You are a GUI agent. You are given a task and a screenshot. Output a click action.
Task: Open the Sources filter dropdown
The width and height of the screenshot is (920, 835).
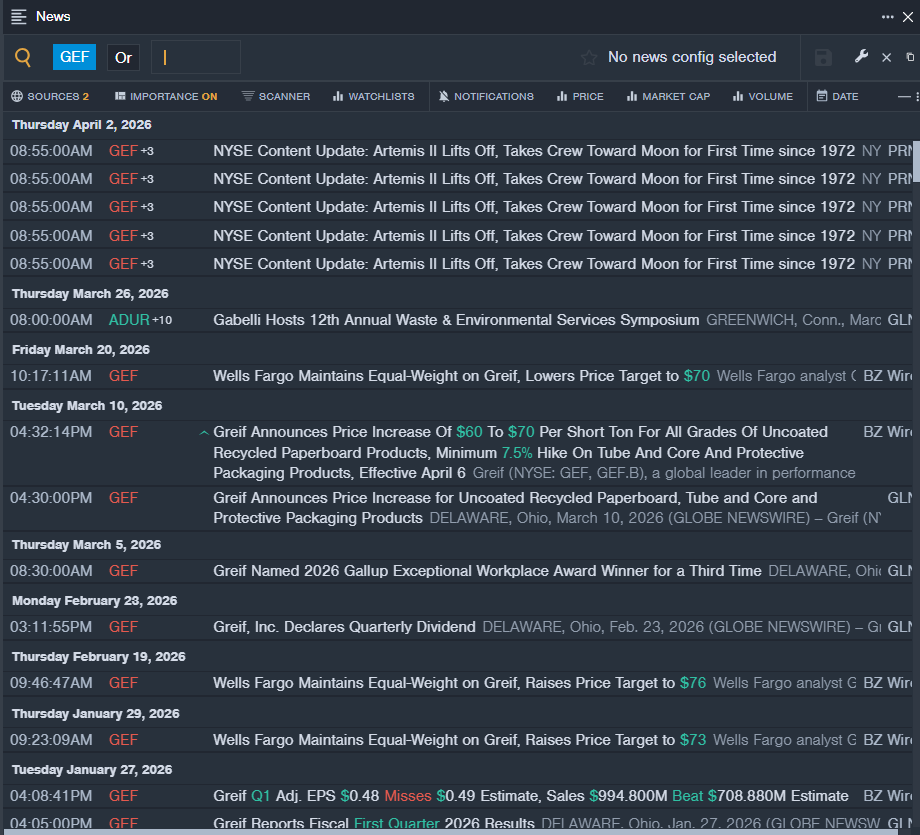pos(50,97)
